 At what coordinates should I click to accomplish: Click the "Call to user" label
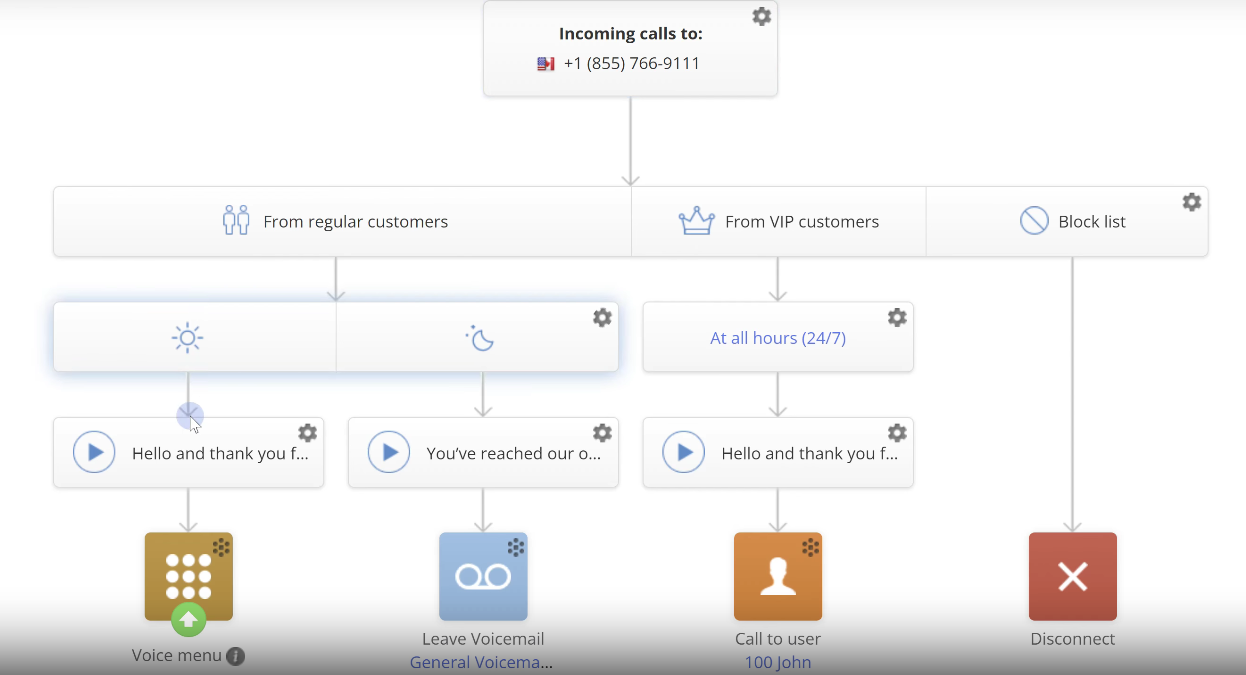coord(778,639)
